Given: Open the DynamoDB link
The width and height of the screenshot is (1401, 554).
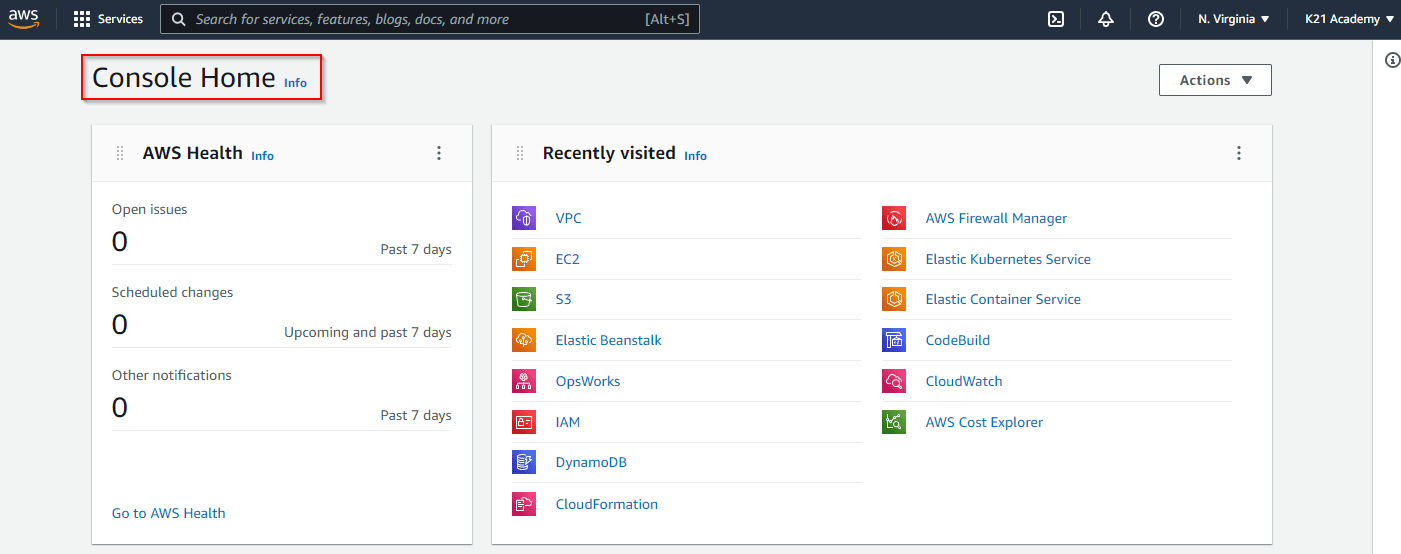Looking at the screenshot, I should [591, 462].
